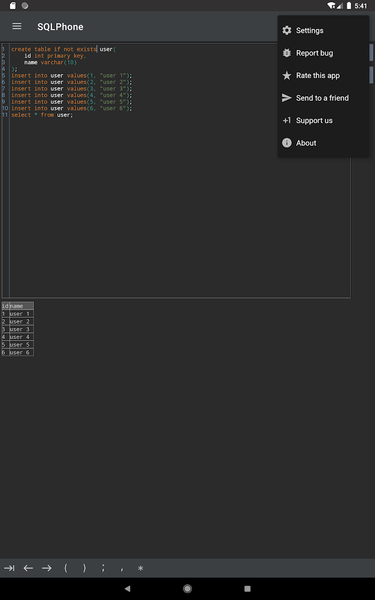Click the 'id int primary key' line
The image size is (375, 600).
pyautogui.click(x=55, y=56)
